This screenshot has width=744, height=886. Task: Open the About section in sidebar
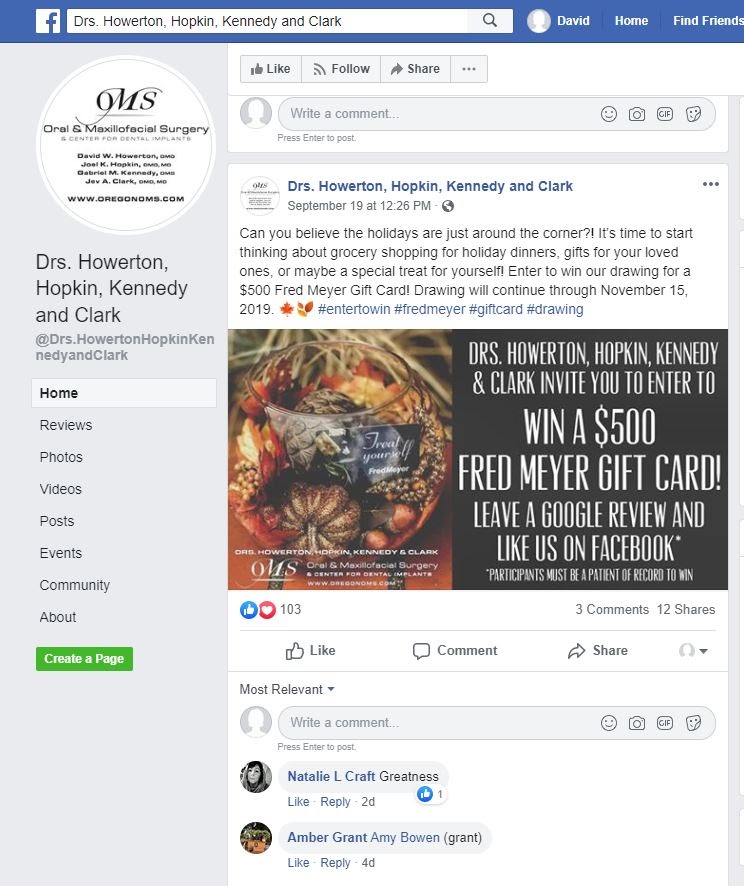click(58, 617)
